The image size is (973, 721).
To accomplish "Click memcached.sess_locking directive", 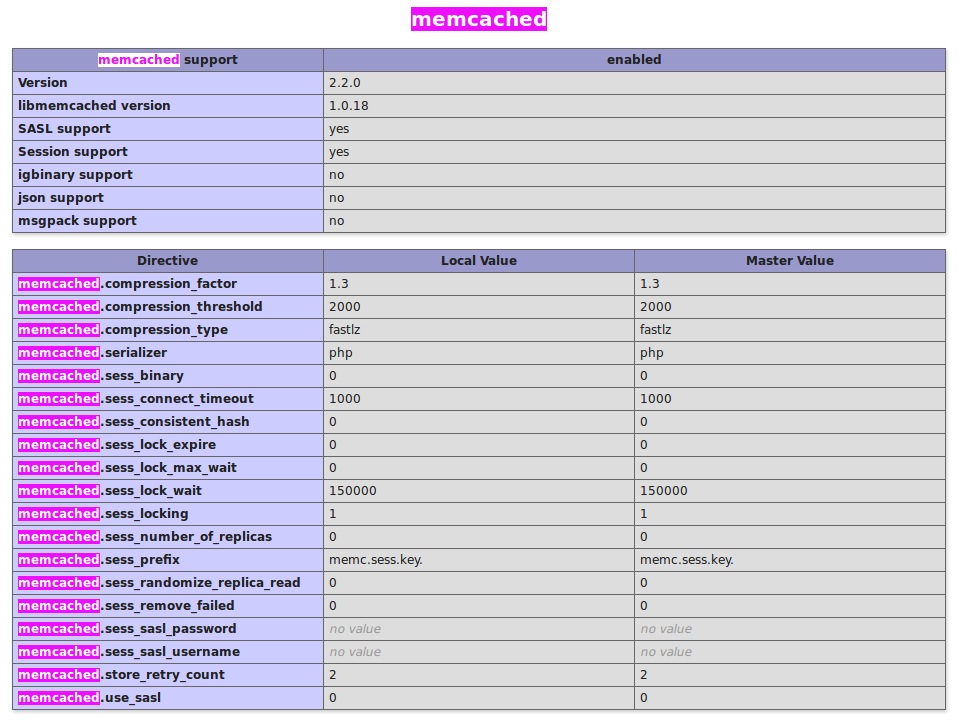I will pos(103,513).
